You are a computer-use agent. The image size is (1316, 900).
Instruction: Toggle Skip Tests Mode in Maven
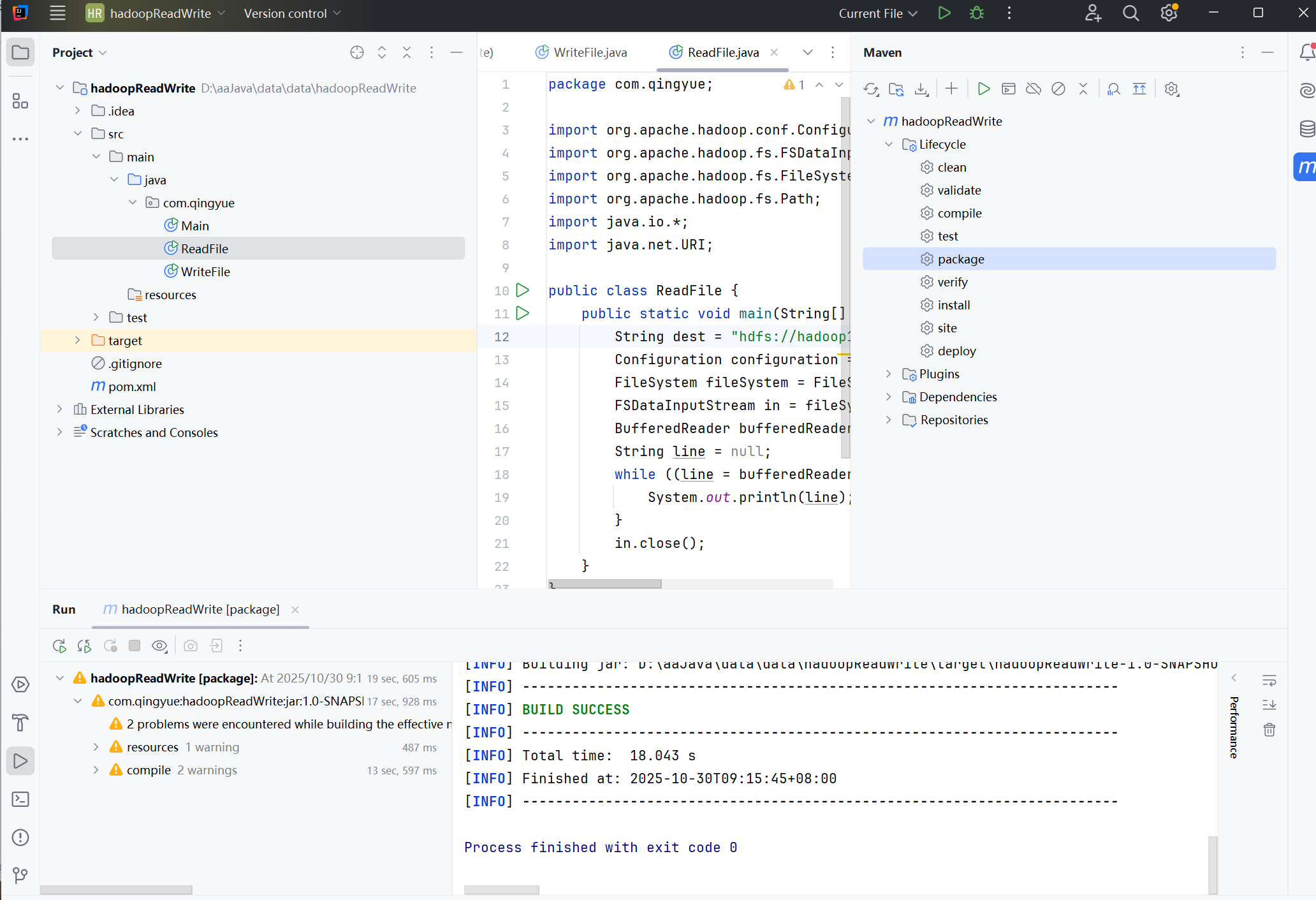1058,89
